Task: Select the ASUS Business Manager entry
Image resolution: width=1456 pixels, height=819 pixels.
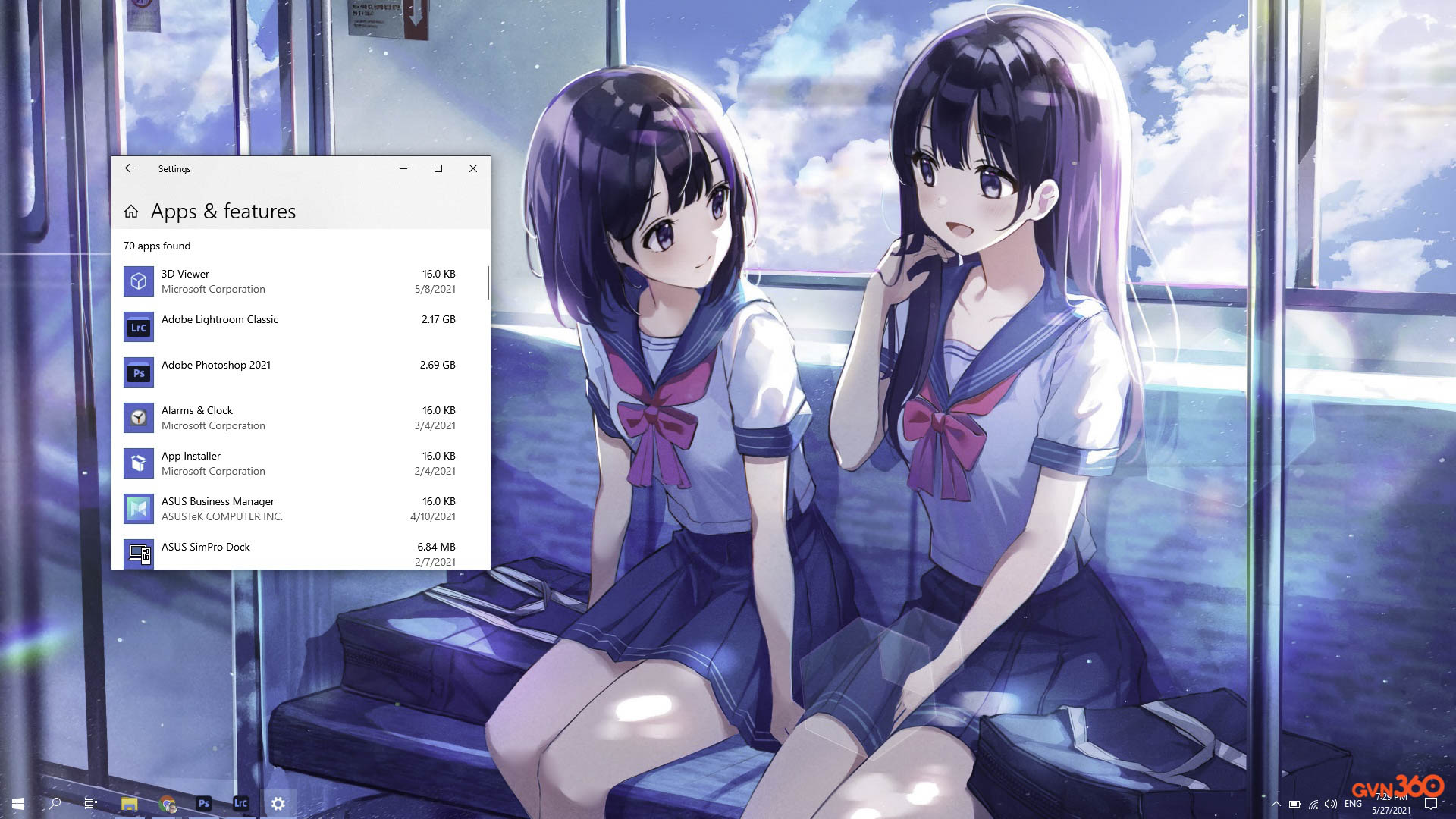Action: coord(300,509)
